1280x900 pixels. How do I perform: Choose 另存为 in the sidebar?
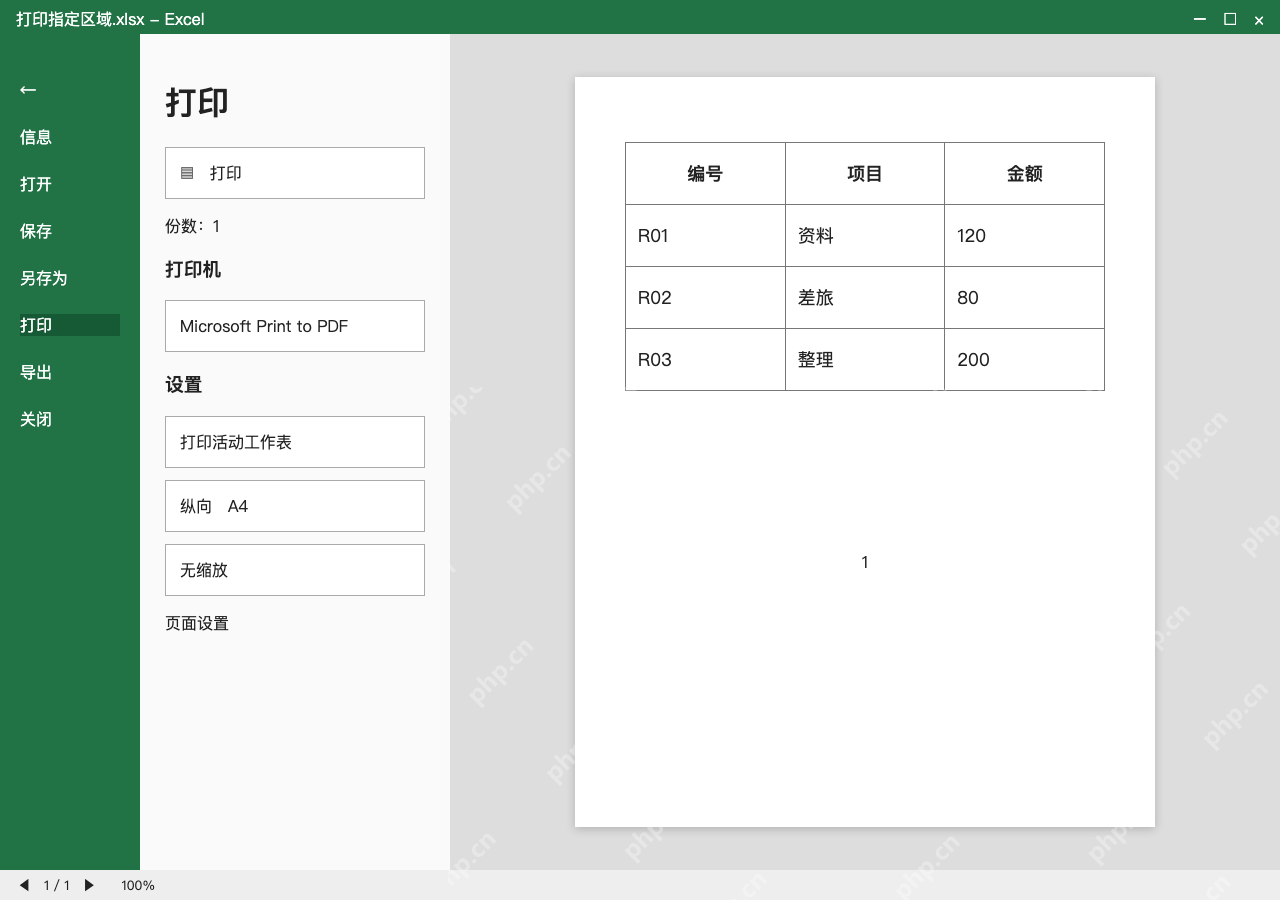[44, 278]
